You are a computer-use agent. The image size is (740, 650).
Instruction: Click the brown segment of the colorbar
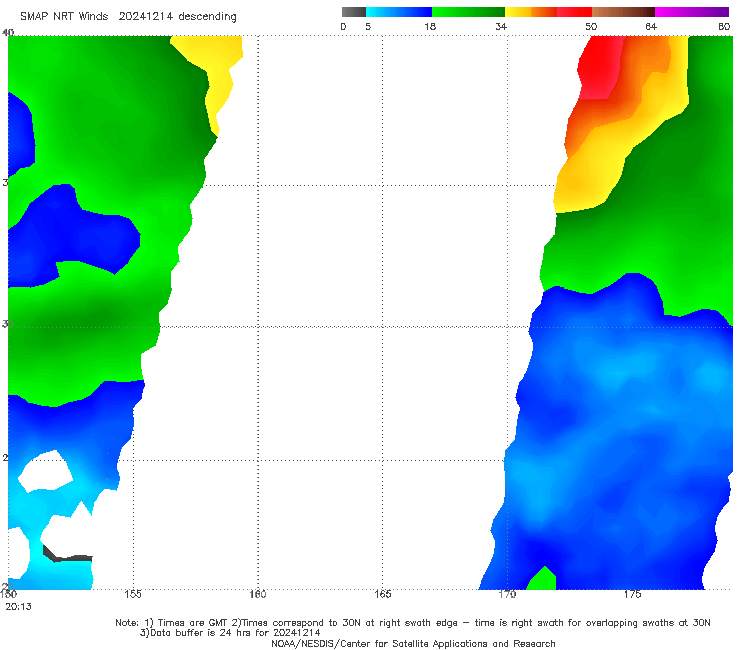(x=623, y=12)
